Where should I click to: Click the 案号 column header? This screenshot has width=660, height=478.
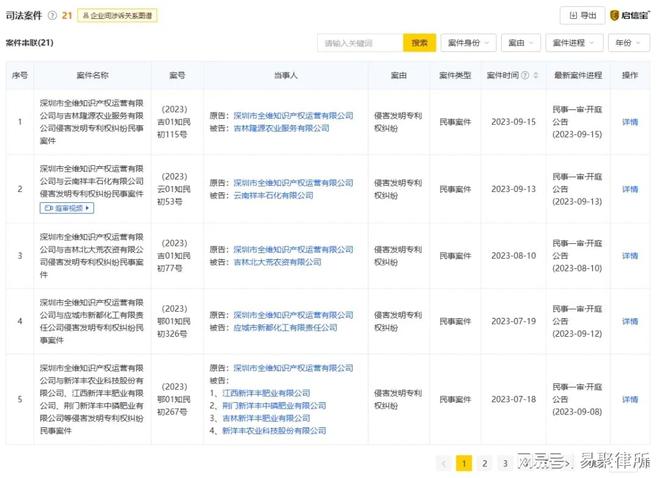[177, 75]
